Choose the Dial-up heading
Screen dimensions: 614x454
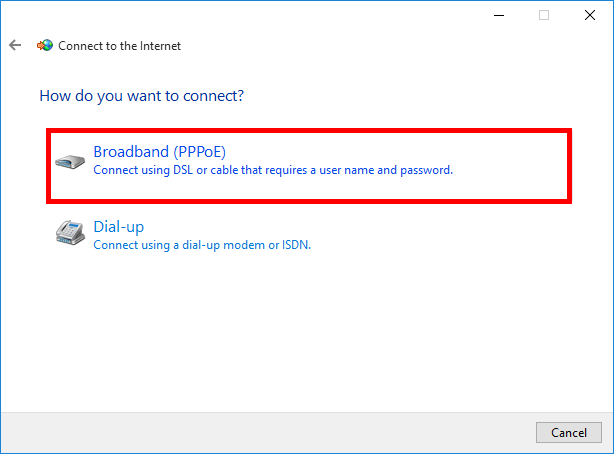point(119,227)
